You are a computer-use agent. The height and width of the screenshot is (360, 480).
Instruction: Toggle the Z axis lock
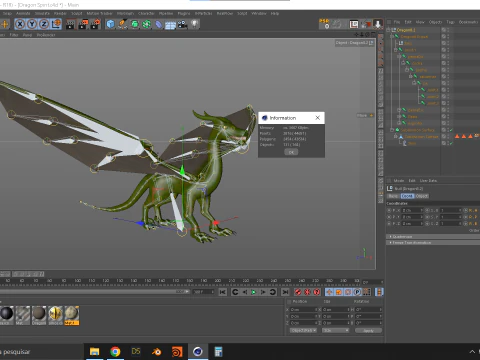[44, 24]
